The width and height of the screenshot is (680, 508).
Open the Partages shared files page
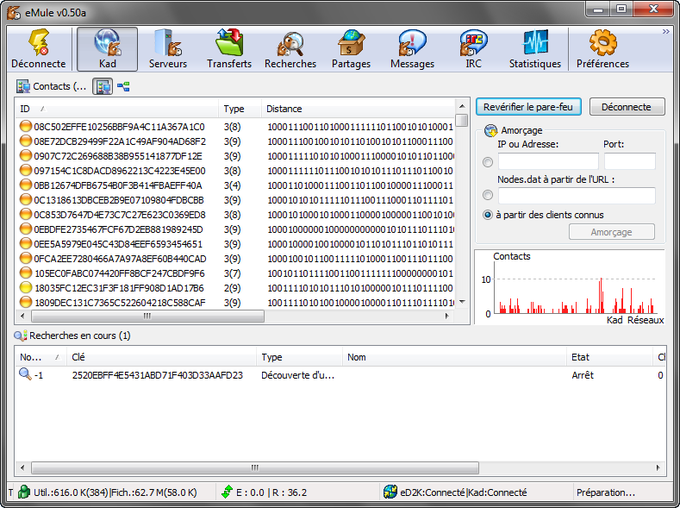coord(351,49)
